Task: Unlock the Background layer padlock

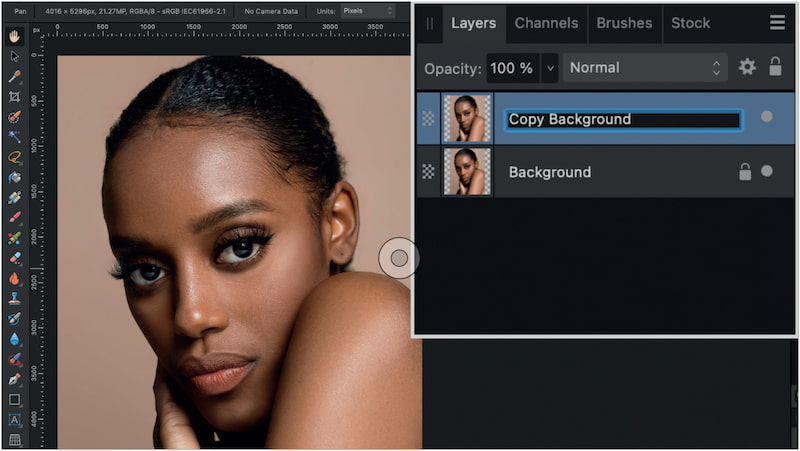Action: (744, 171)
